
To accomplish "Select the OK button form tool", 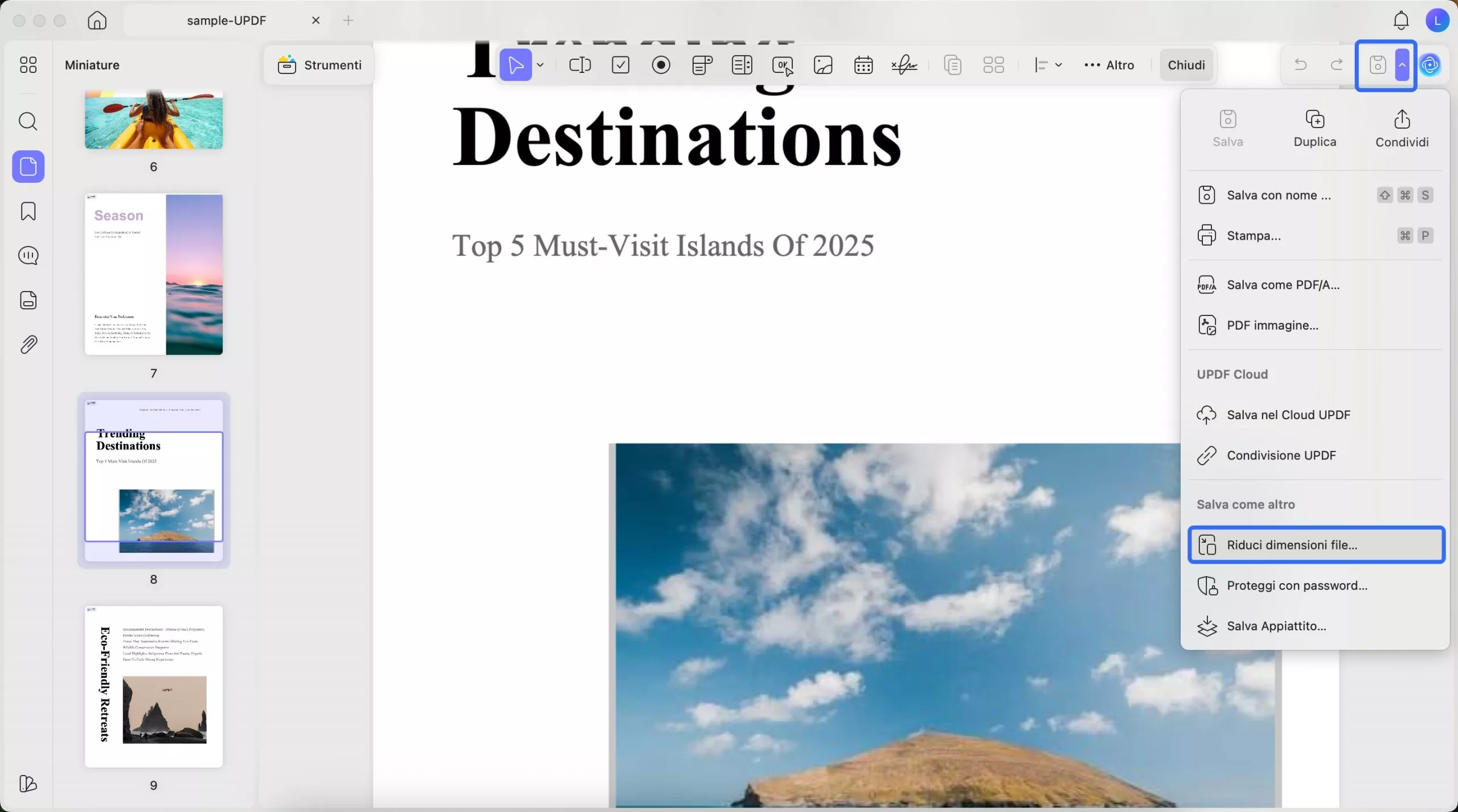I will pos(783,65).
